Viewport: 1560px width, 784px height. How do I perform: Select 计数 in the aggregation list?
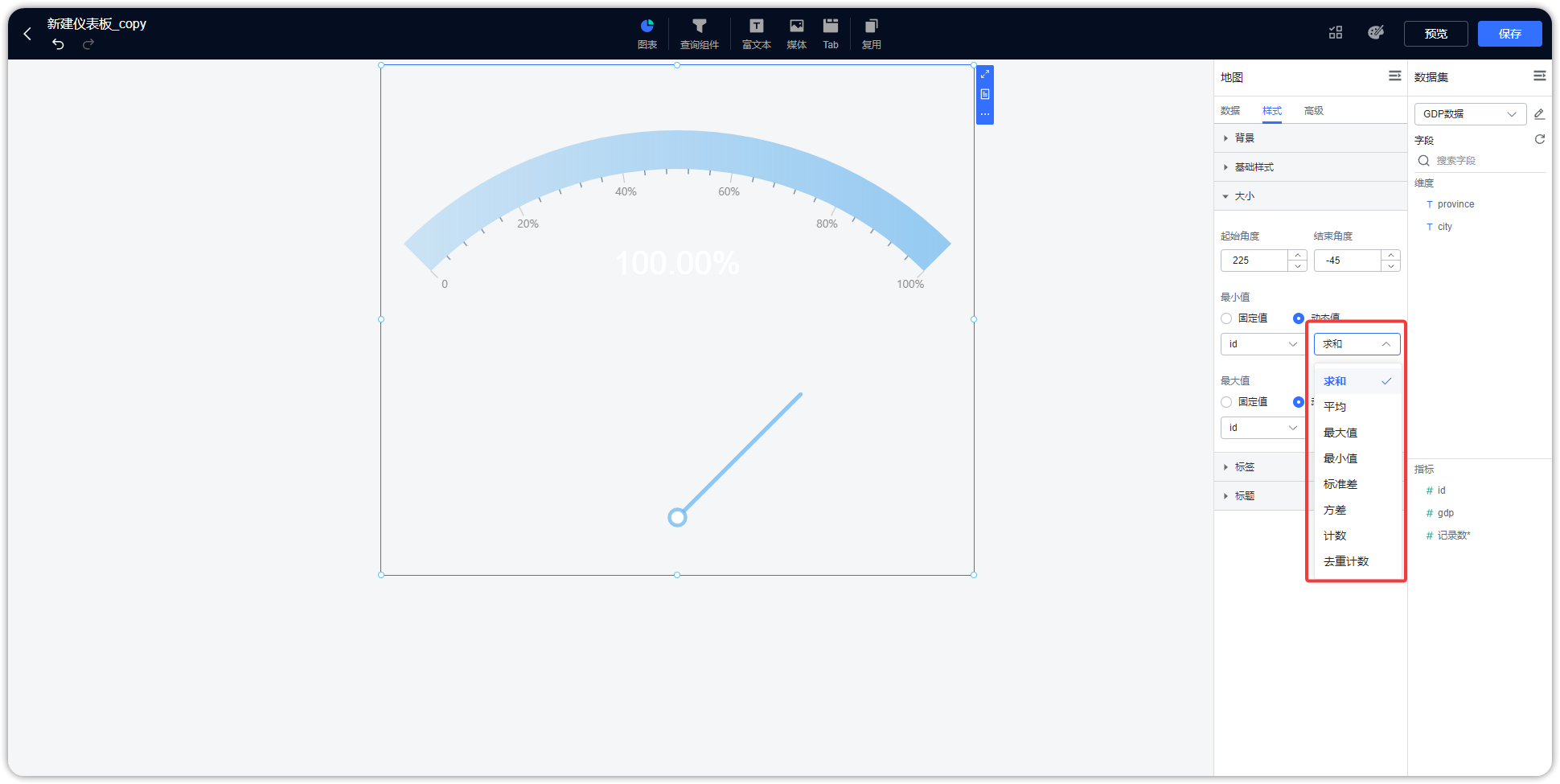(1357, 536)
